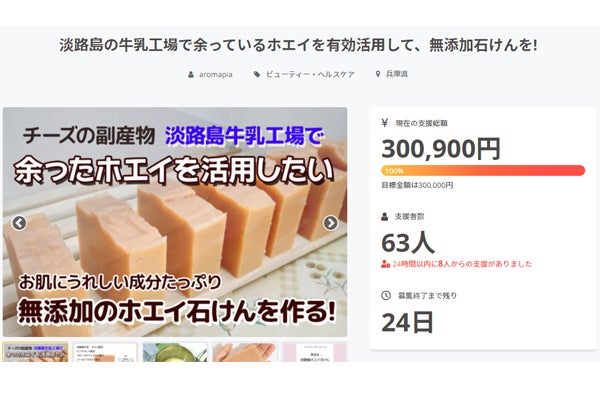Open the aromapia creator profile link

coord(215,74)
